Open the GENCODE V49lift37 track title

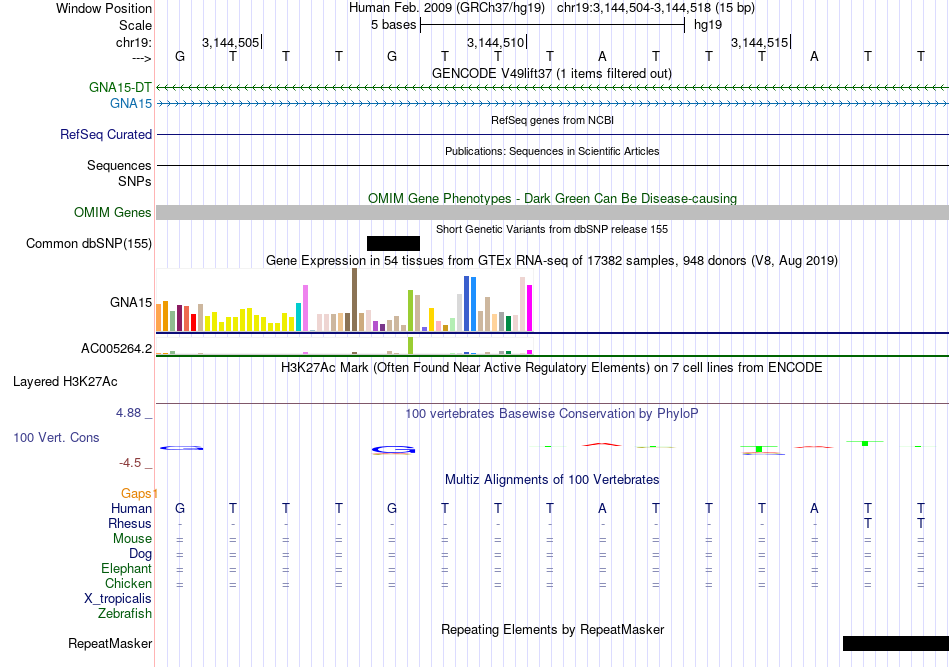click(552, 73)
